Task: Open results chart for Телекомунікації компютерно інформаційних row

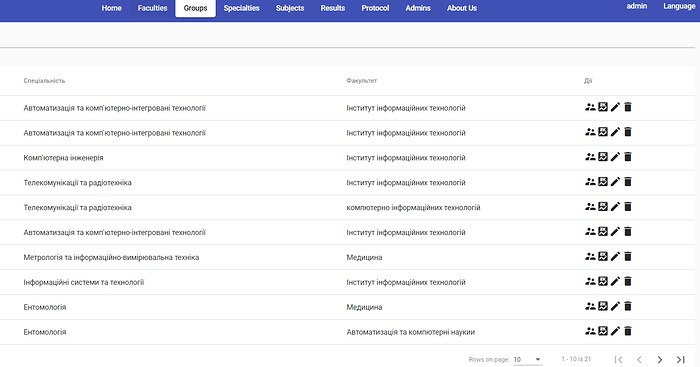Action: pos(603,207)
